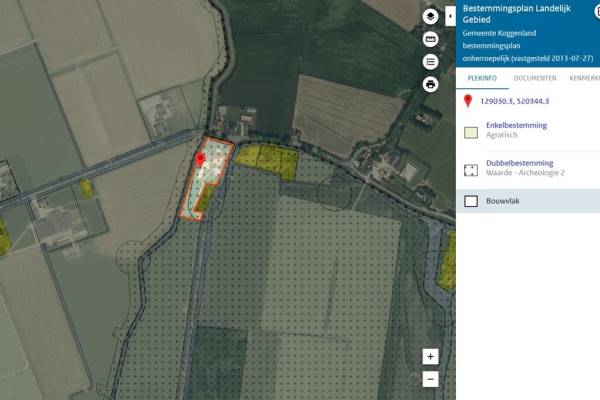Open the DOCUMENTEN tab
The width and height of the screenshot is (600, 400).
point(535,78)
